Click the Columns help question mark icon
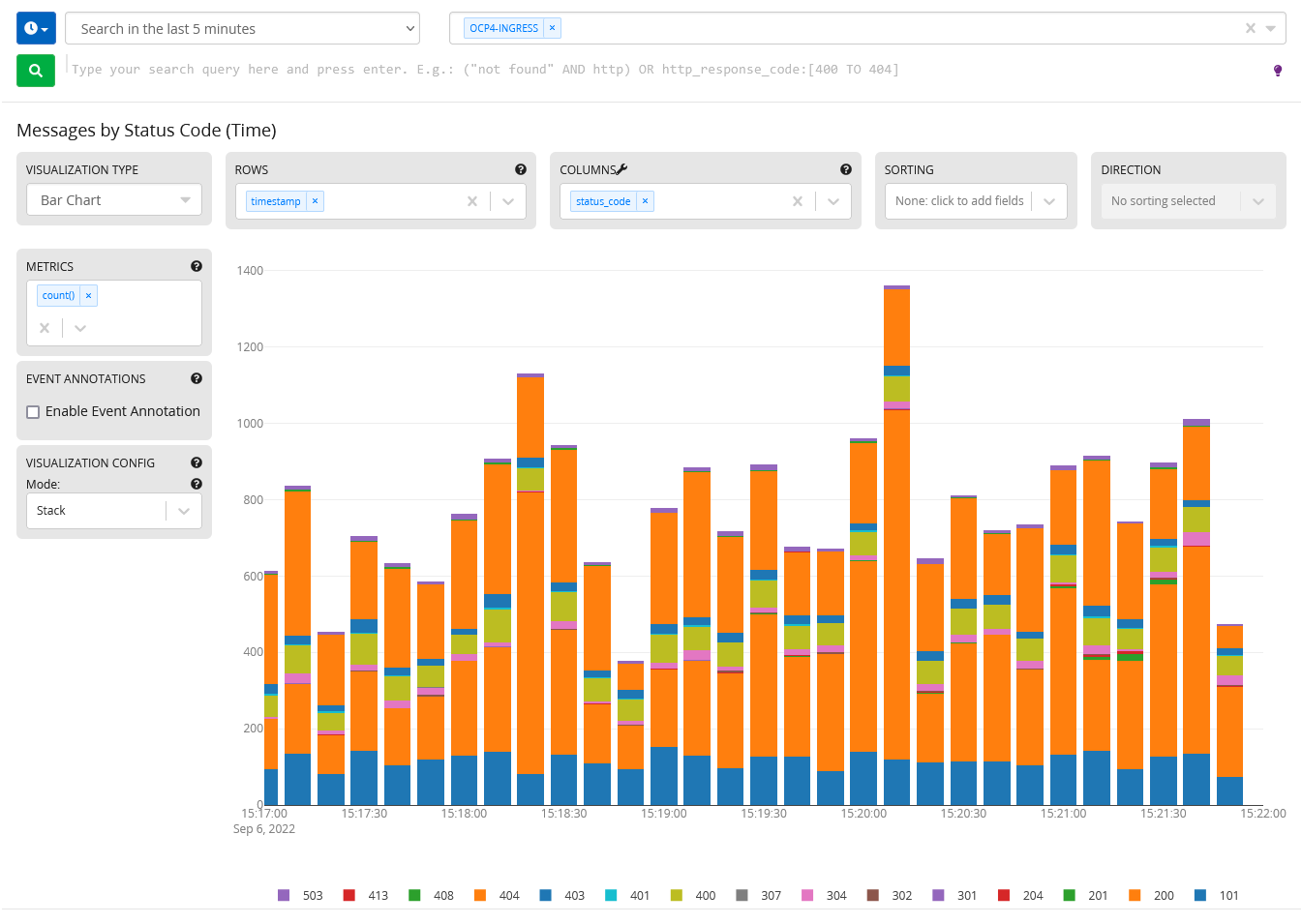This screenshot has width=1302, height=924. (845, 169)
